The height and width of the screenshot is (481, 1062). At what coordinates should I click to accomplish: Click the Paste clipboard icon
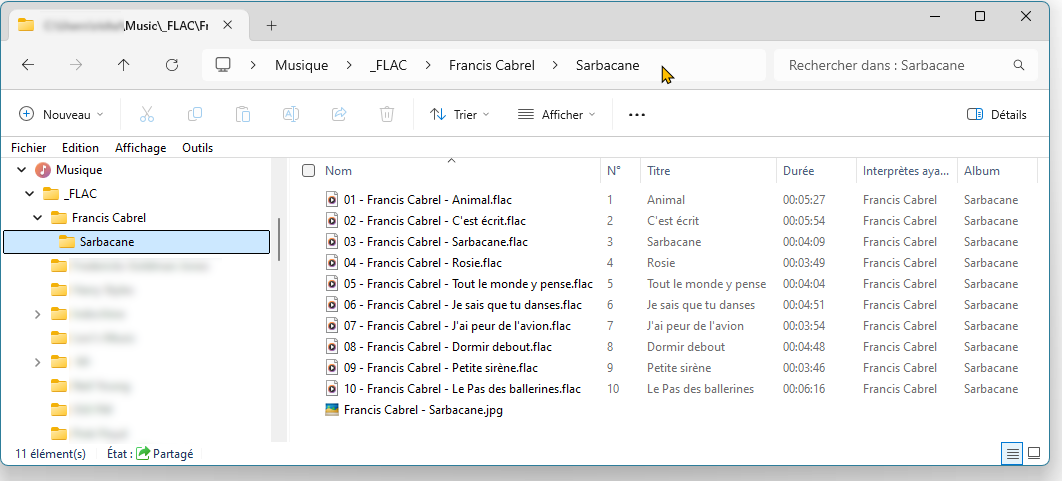tap(242, 114)
